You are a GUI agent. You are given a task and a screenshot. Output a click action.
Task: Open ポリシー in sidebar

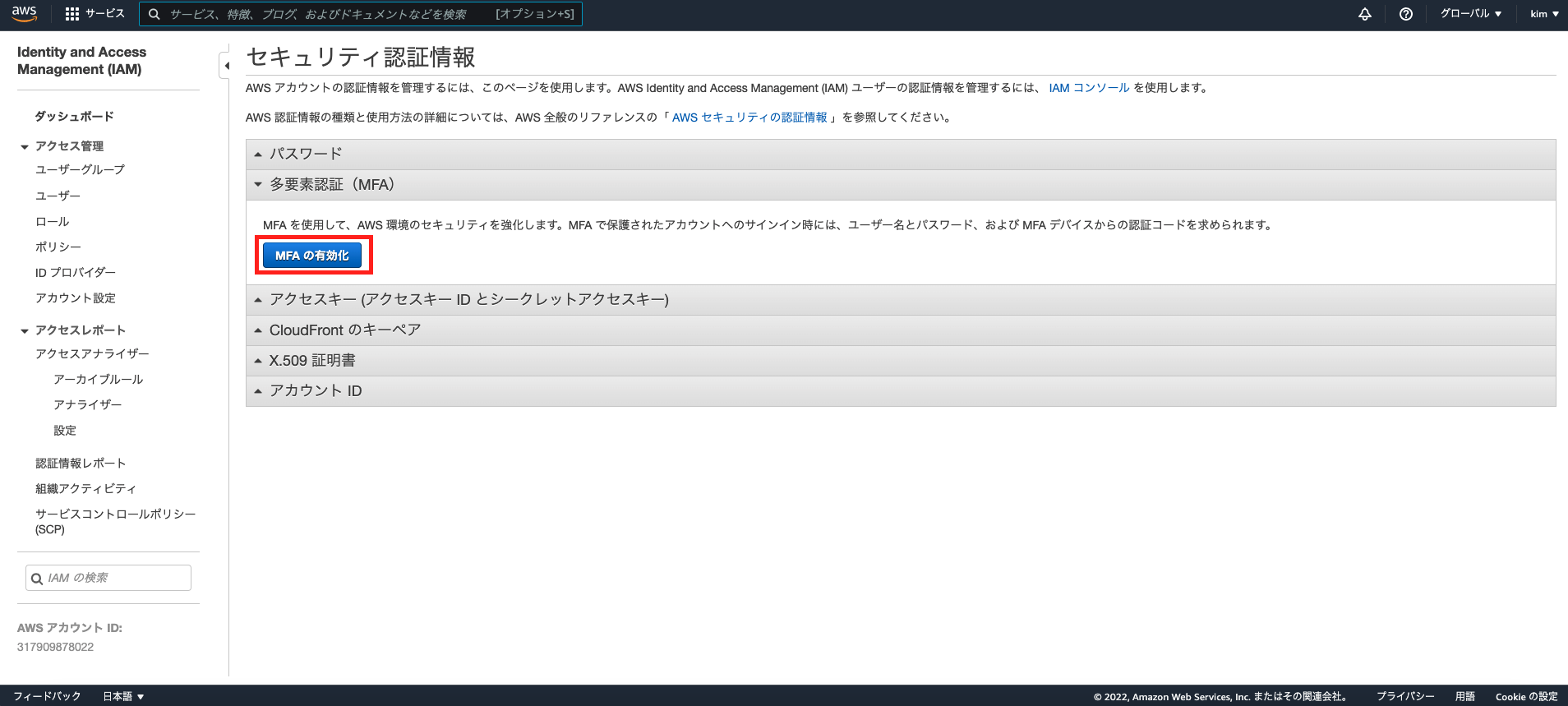coord(58,247)
